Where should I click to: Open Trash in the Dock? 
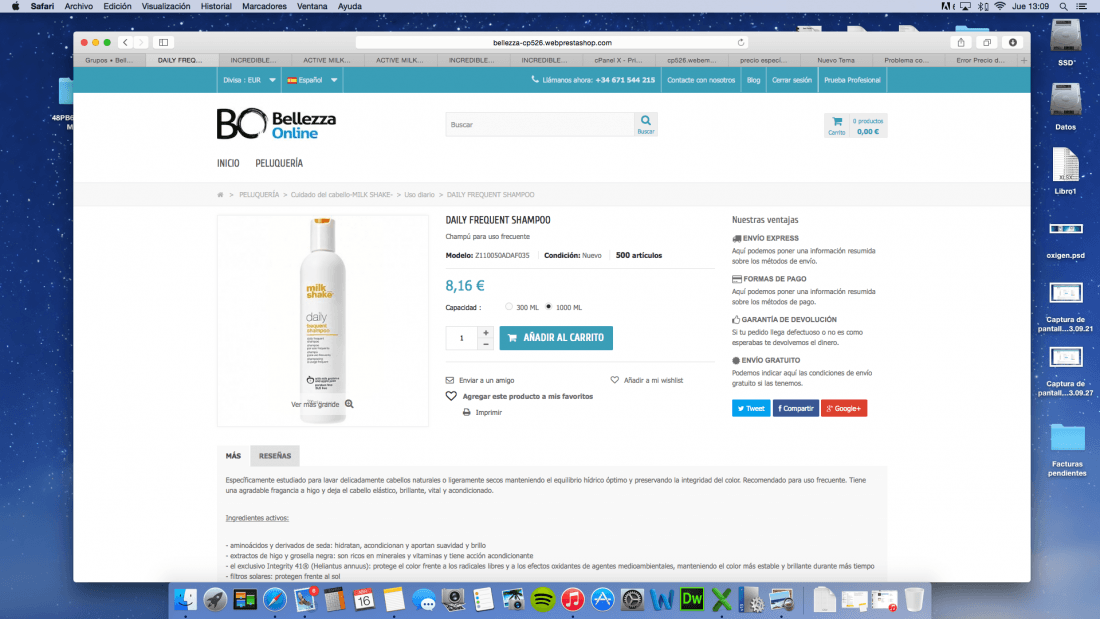pyautogui.click(x=914, y=599)
